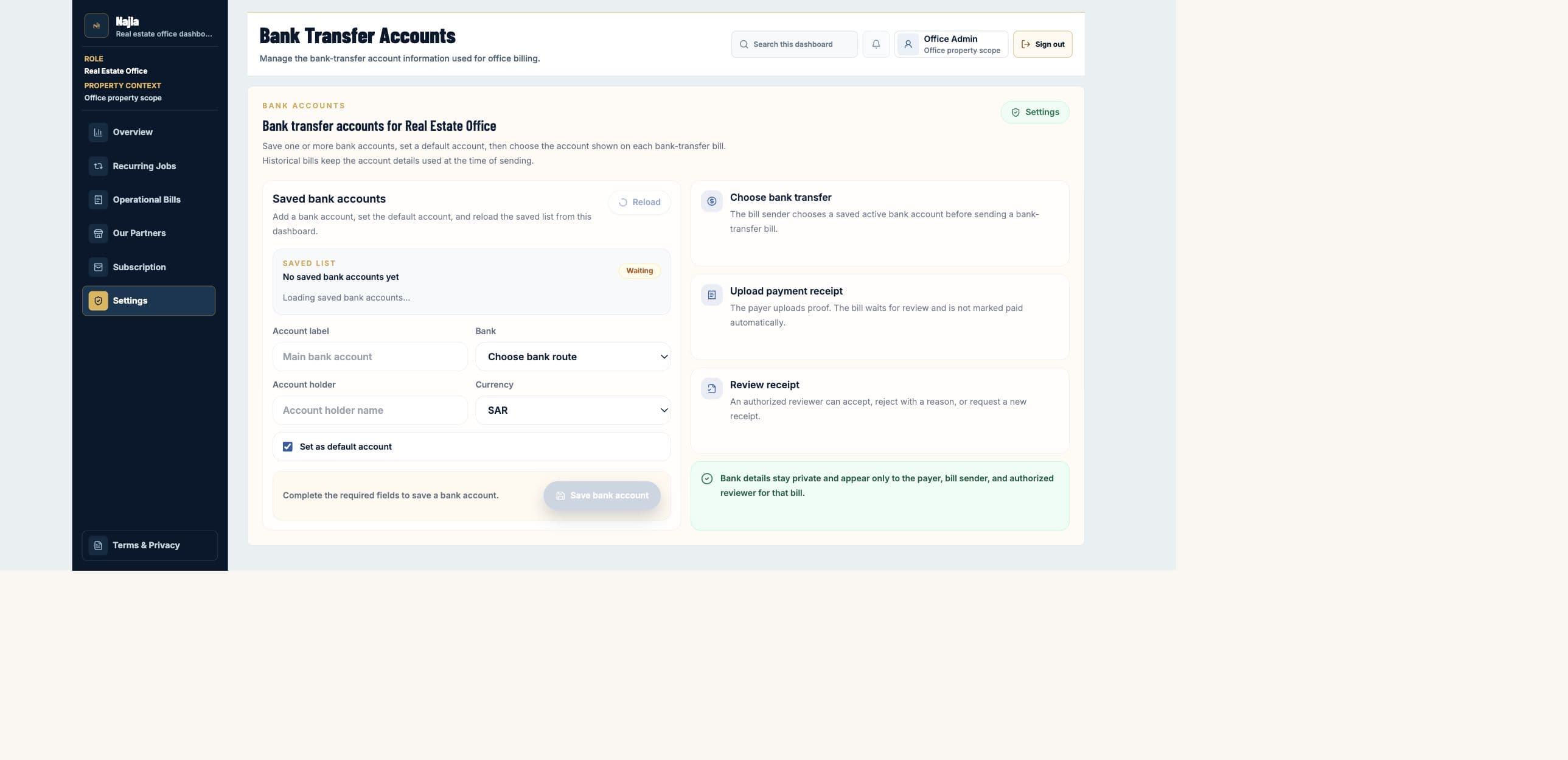Click 'Loading saved bank accounts...' text
The width and height of the screenshot is (1568, 760).
pyautogui.click(x=346, y=298)
